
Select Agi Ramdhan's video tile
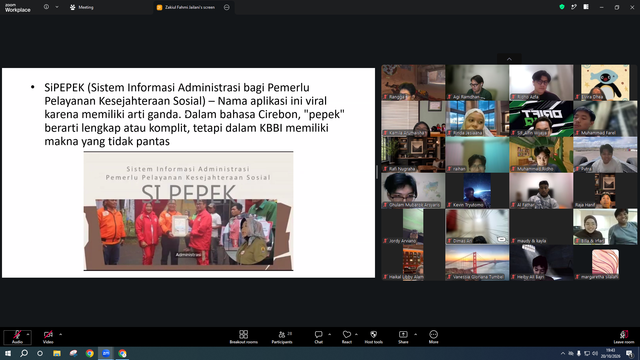tap(477, 82)
